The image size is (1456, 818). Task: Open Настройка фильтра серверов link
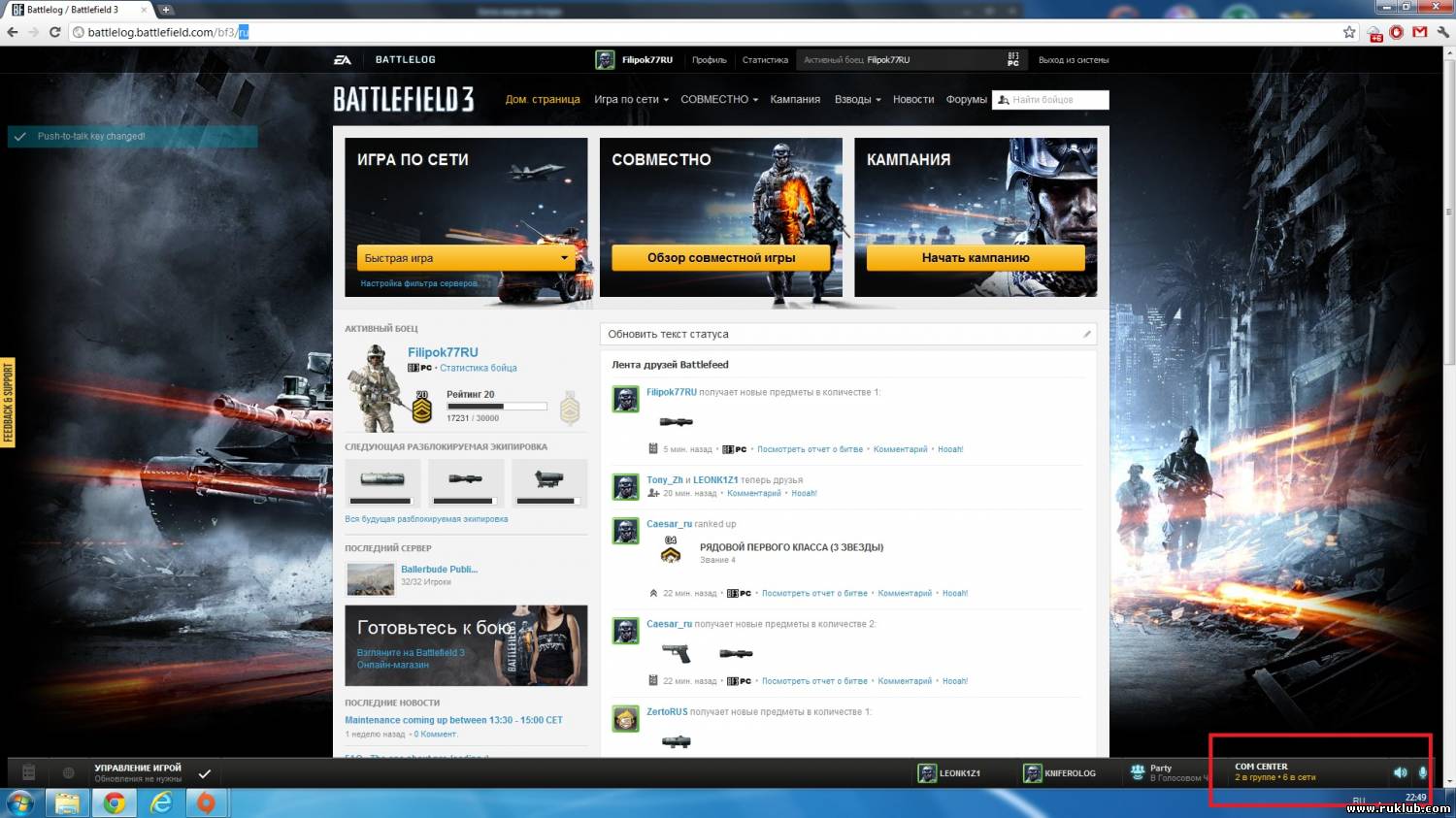click(x=419, y=283)
